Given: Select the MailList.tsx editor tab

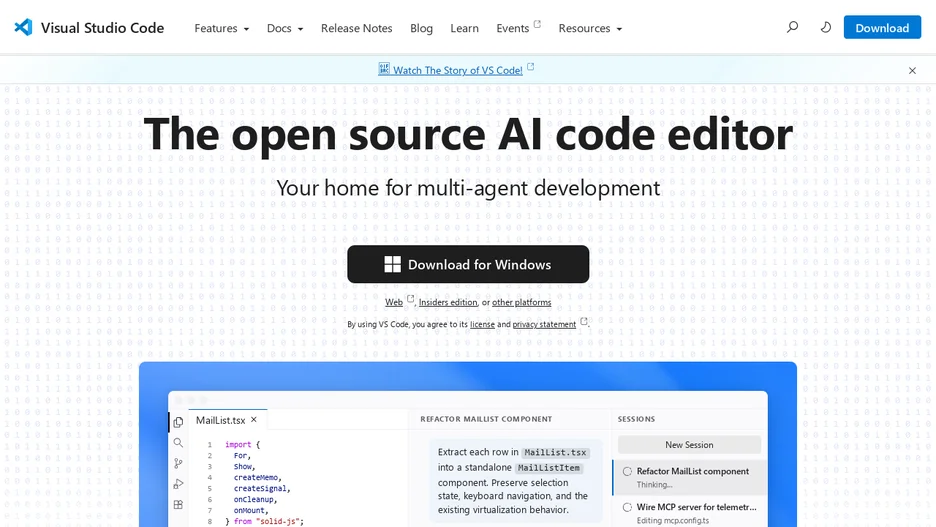Looking at the screenshot, I should [227, 420].
